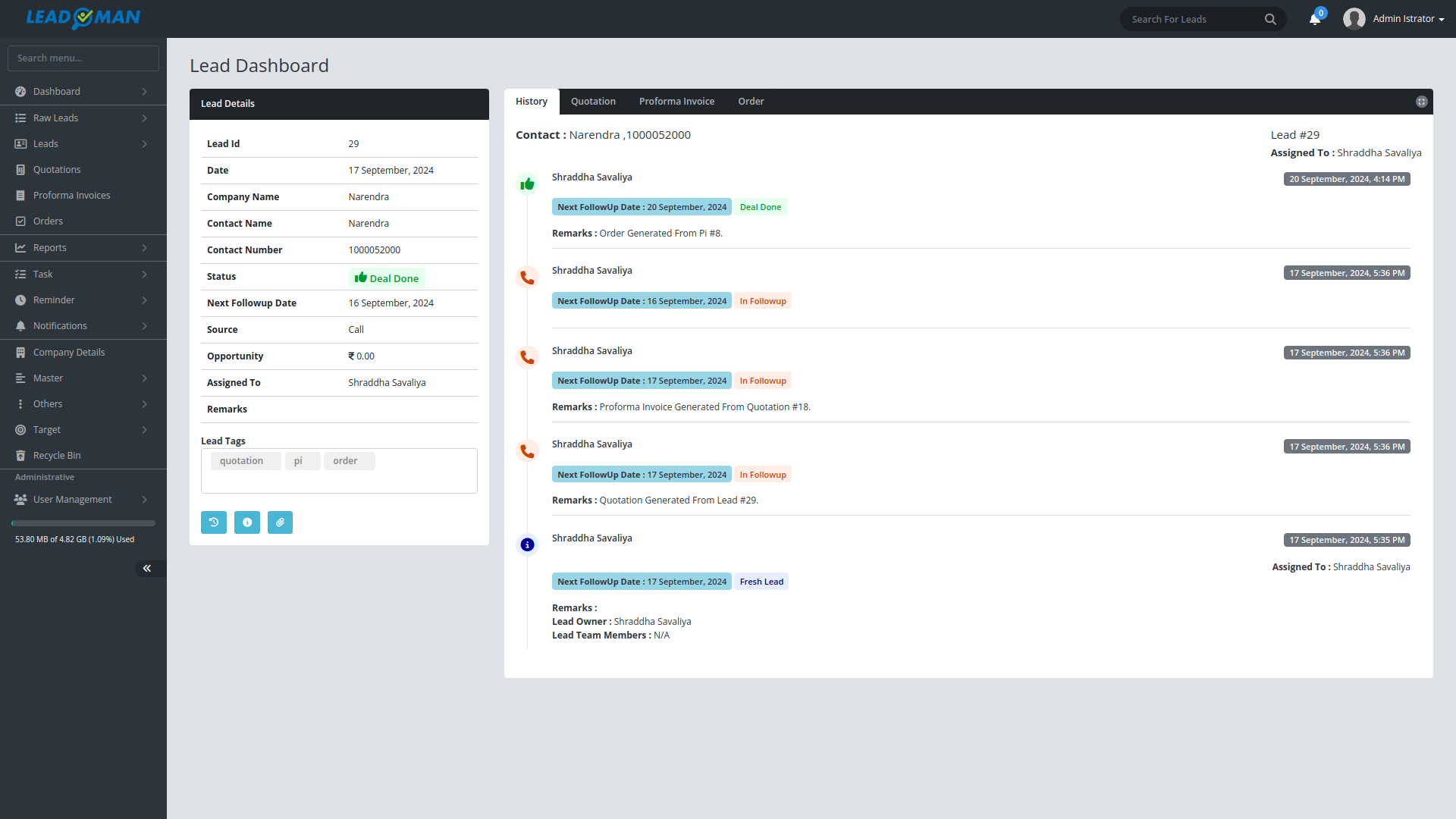1456x819 pixels.
Task: Switch to the Proforma Invoice tab
Action: pyautogui.click(x=676, y=102)
